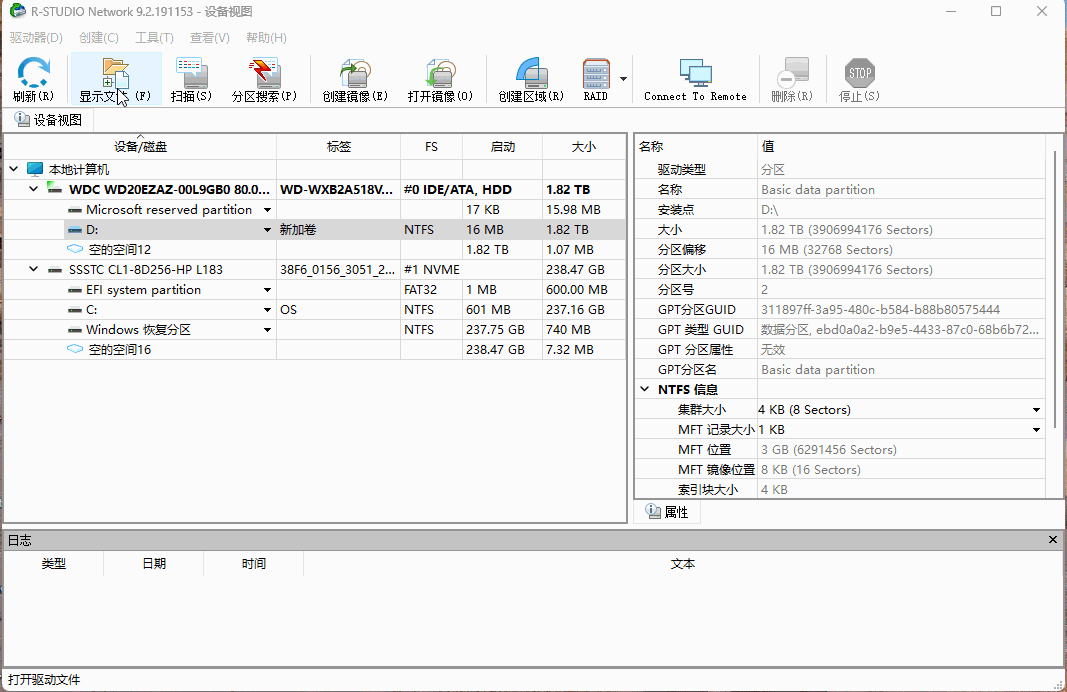This screenshot has height=692, width=1067.
Task: Click the 类型 log column header
Action: (x=54, y=563)
